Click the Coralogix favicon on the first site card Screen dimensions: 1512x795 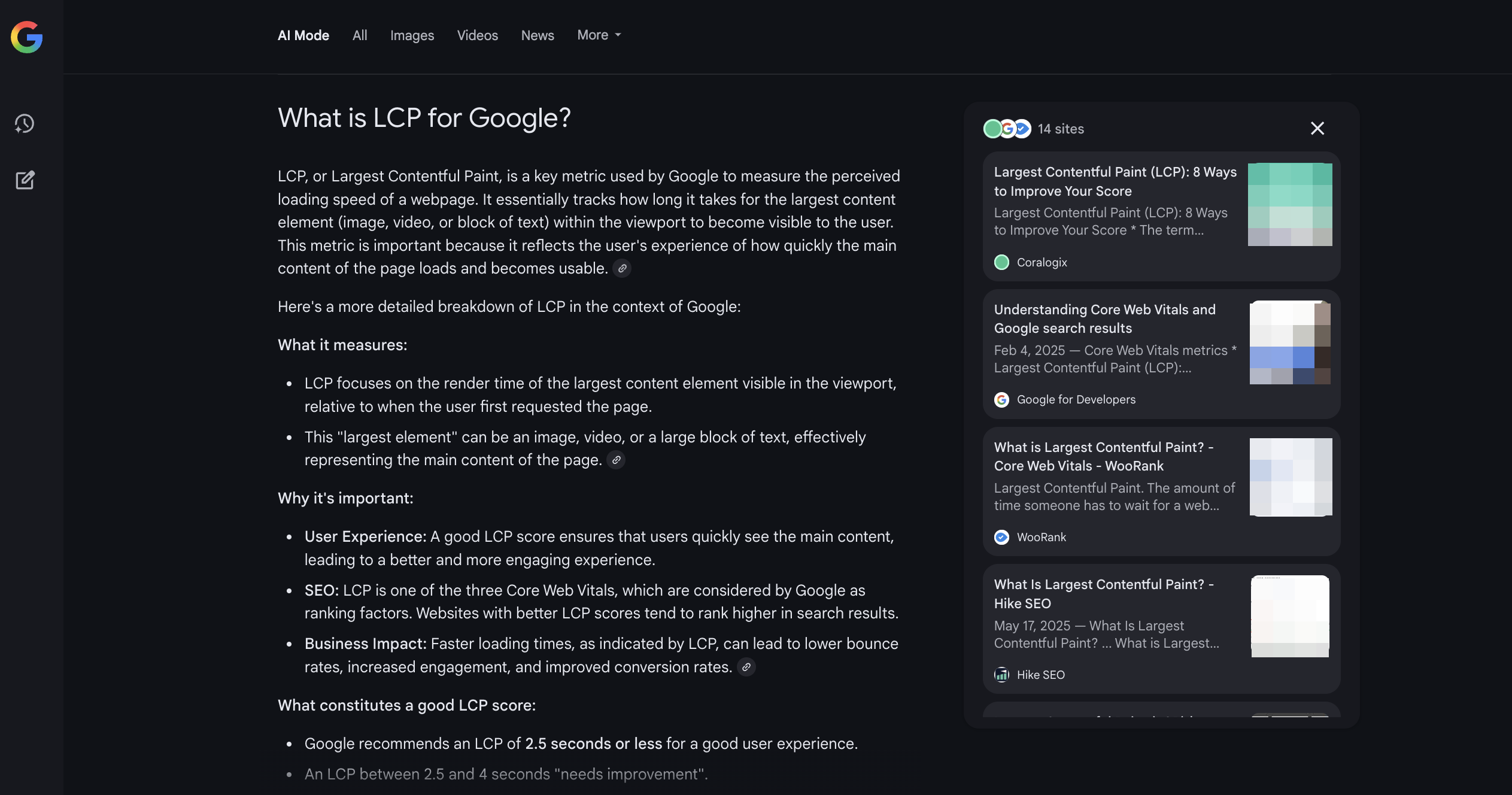pos(1002,262)
